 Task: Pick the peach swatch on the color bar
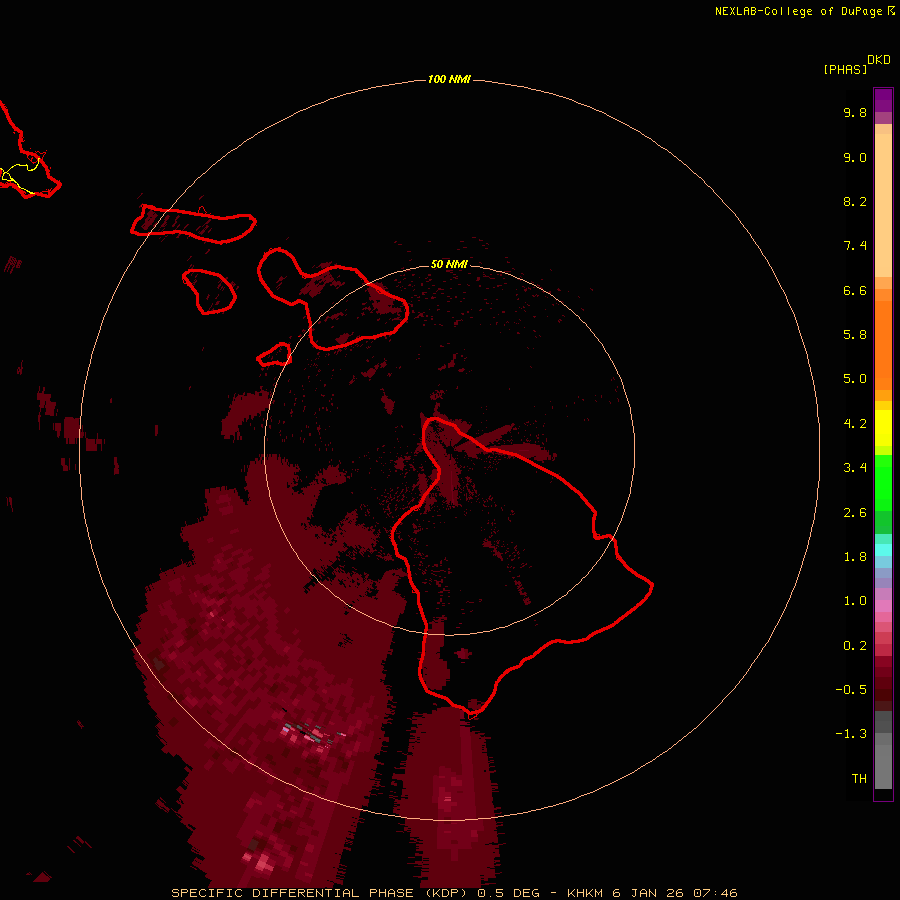coord(883,205)
